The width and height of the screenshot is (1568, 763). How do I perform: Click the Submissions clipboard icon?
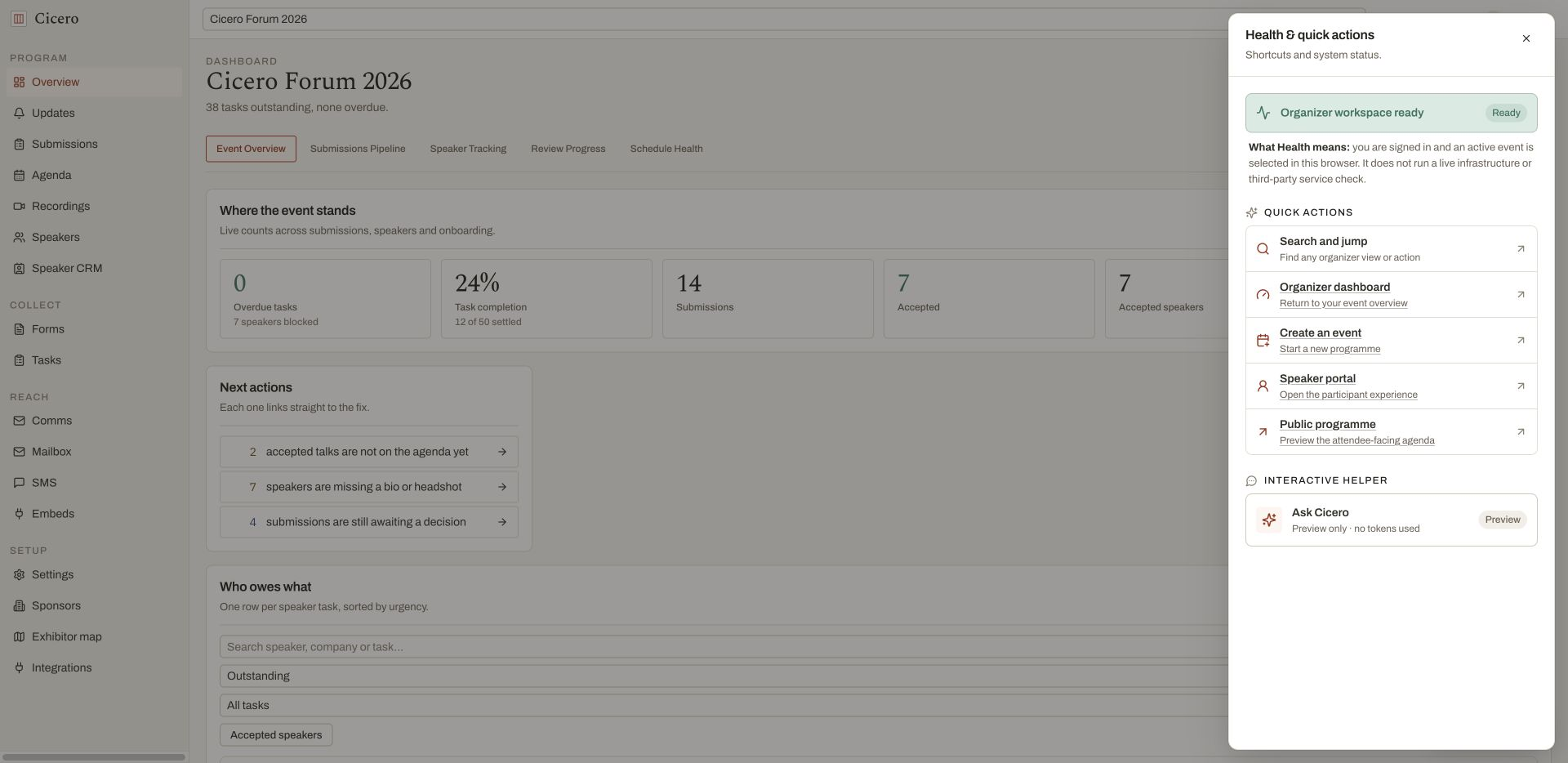(19, 145)
